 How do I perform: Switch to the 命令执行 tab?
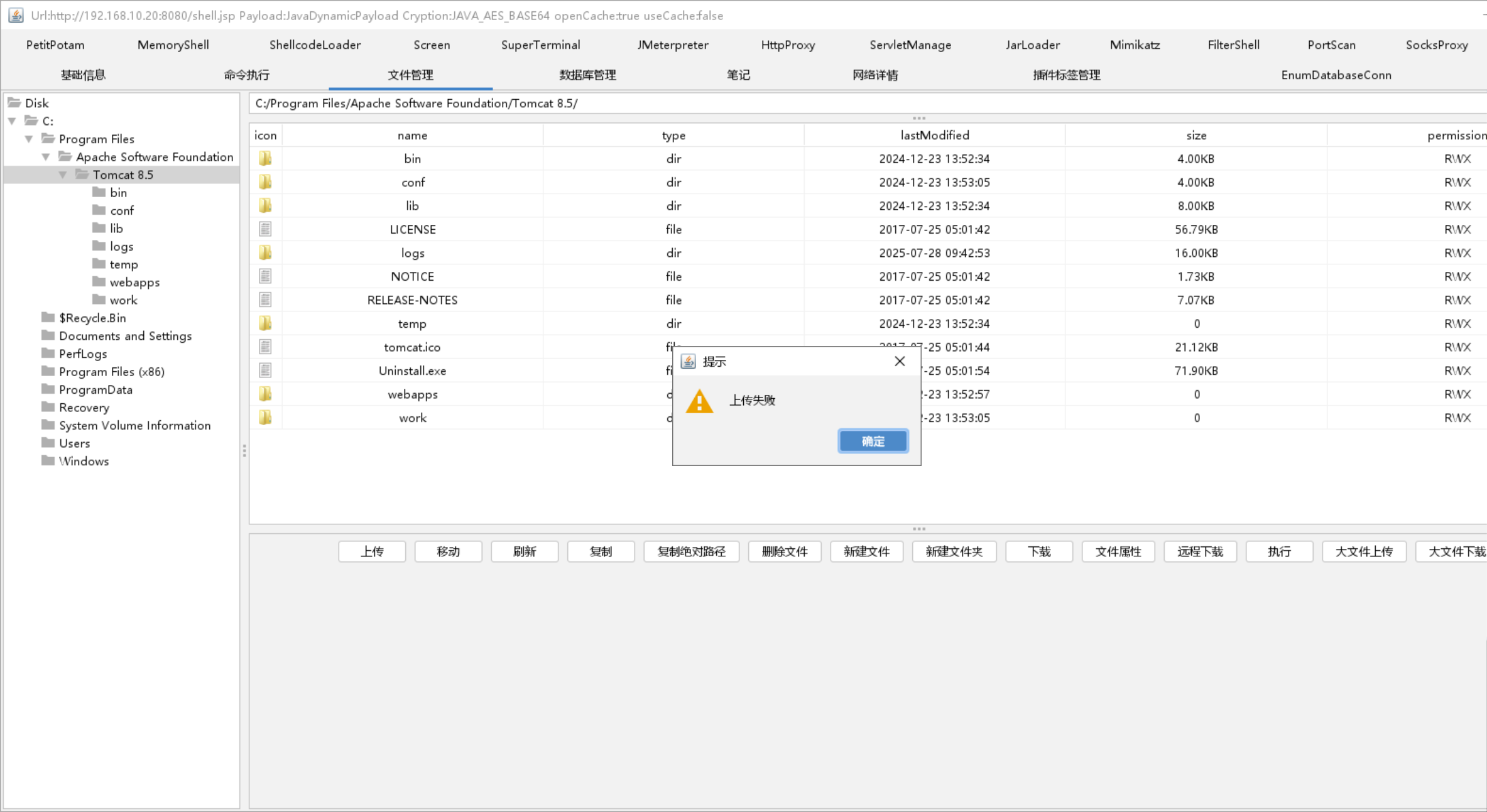click(x=246, y=75)
